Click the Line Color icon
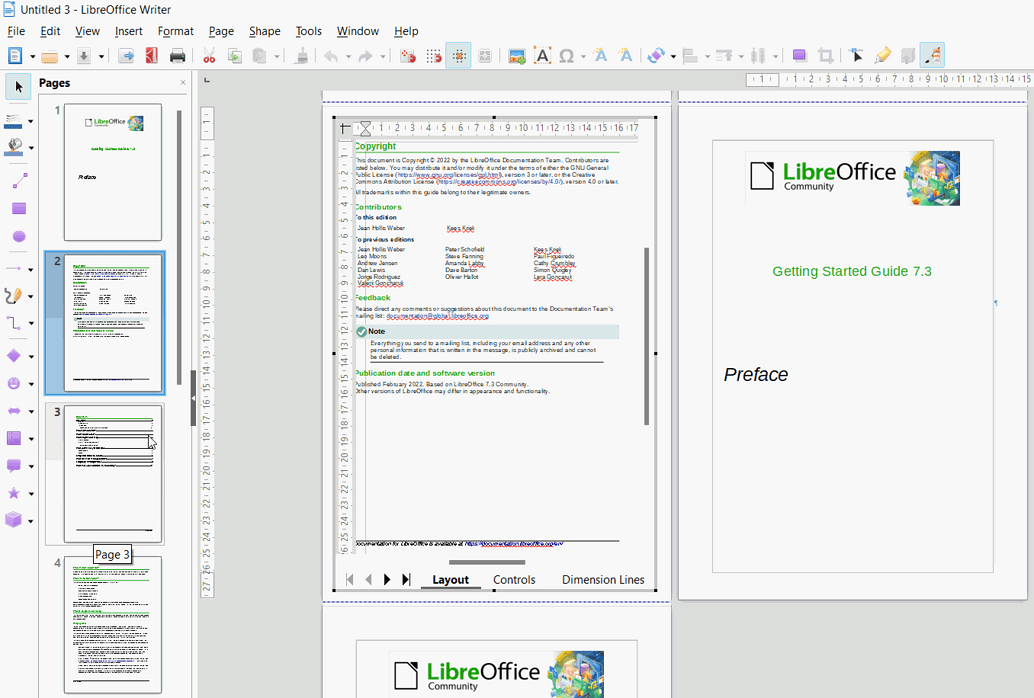The height and width of the screenshot is (698, 1034). (14, 120)
